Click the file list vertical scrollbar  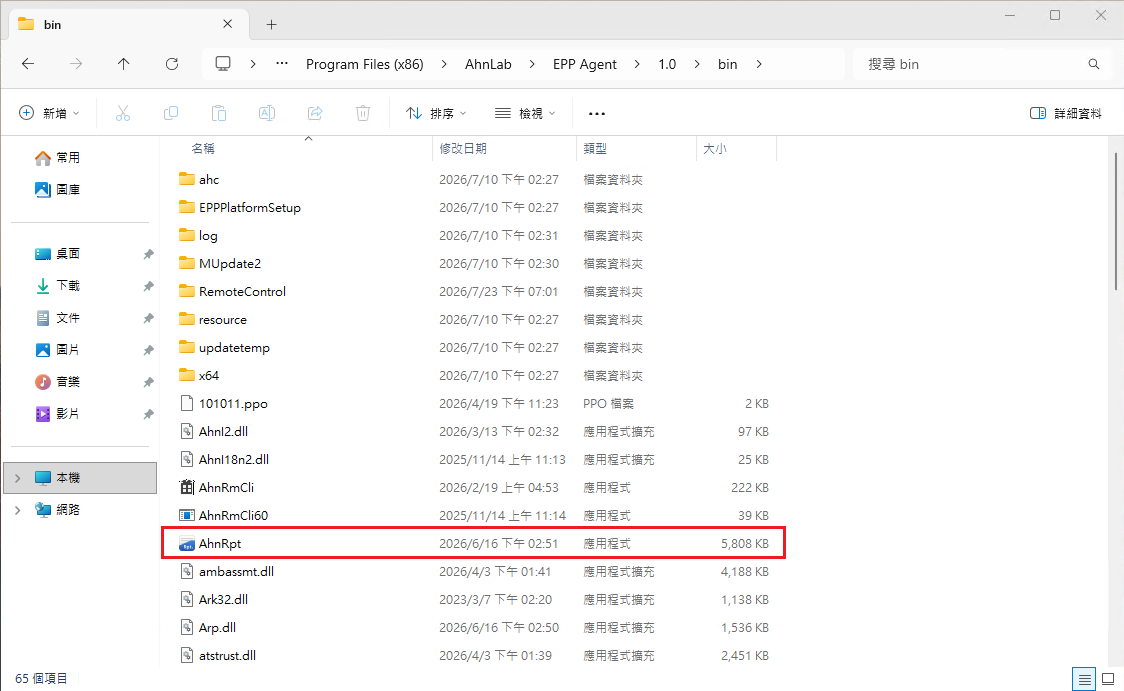1115,221
